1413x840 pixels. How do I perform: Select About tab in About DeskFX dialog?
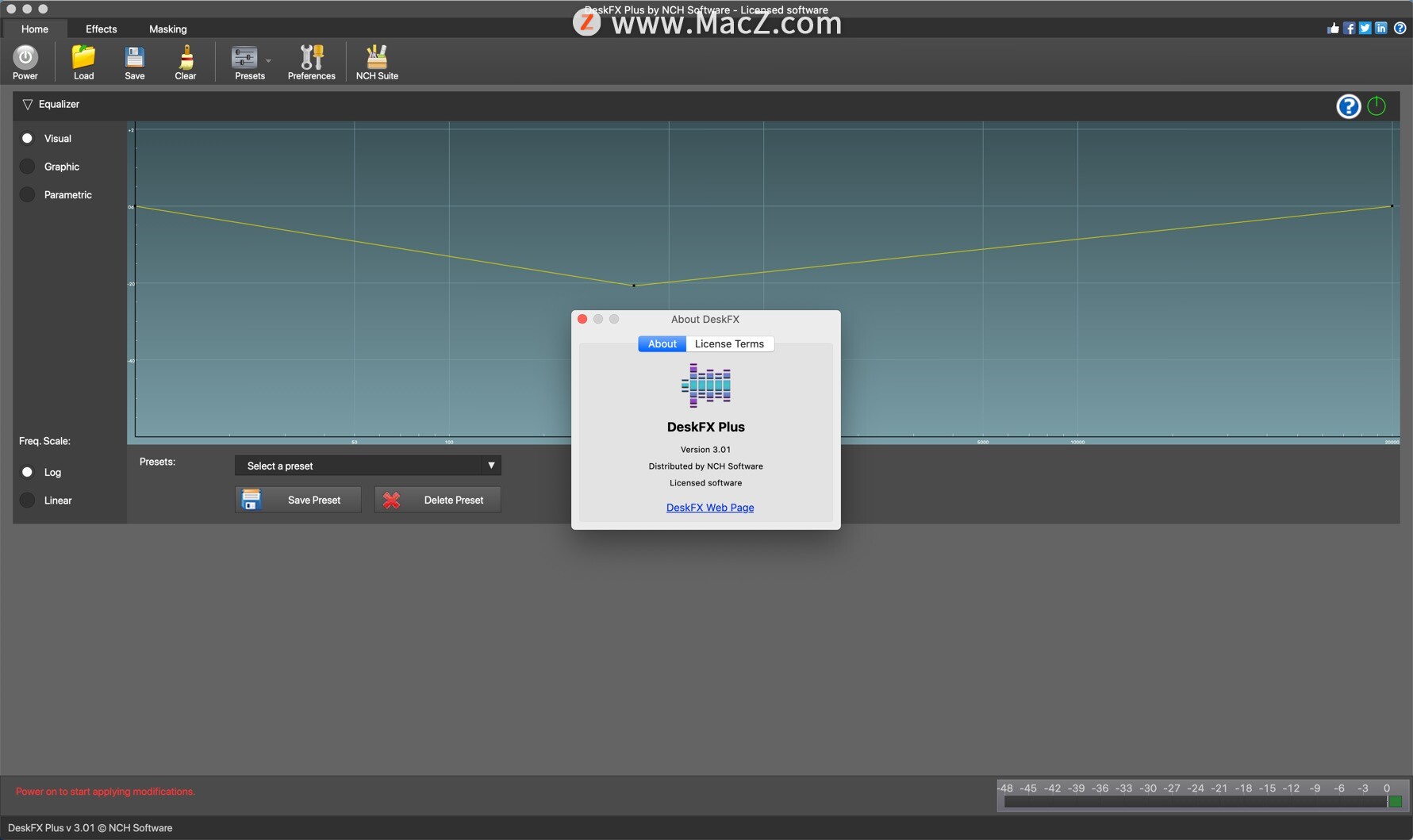click(x=662, y=344)
